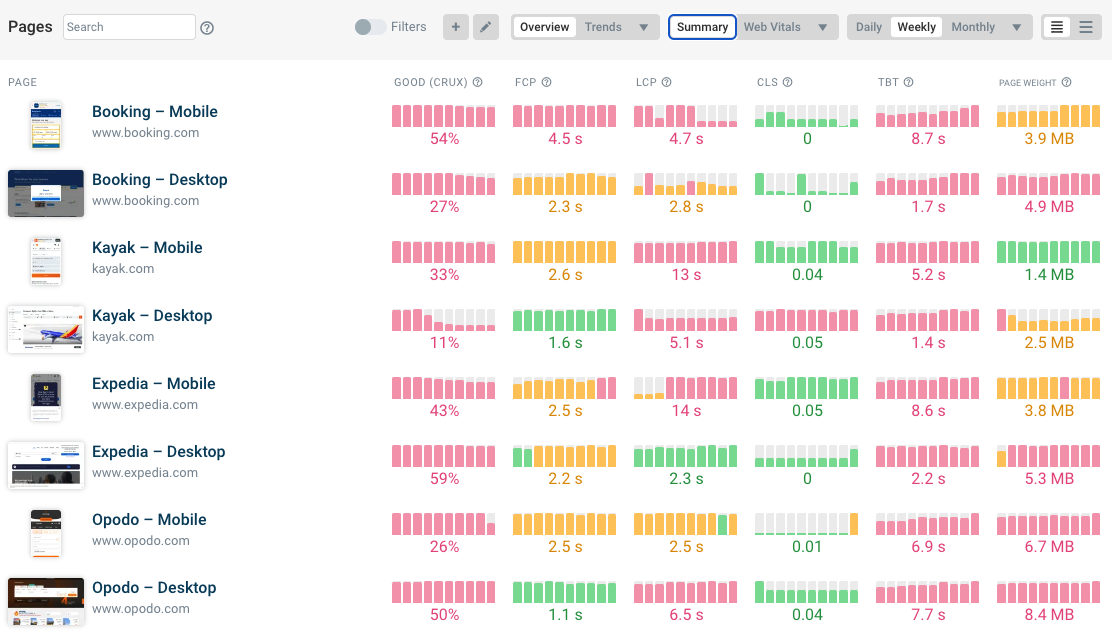Screen dimensions: 1112x640
Task: Click Opodo – Desktop 8.4 MB page weight
Action: [x=1049, y=615]
